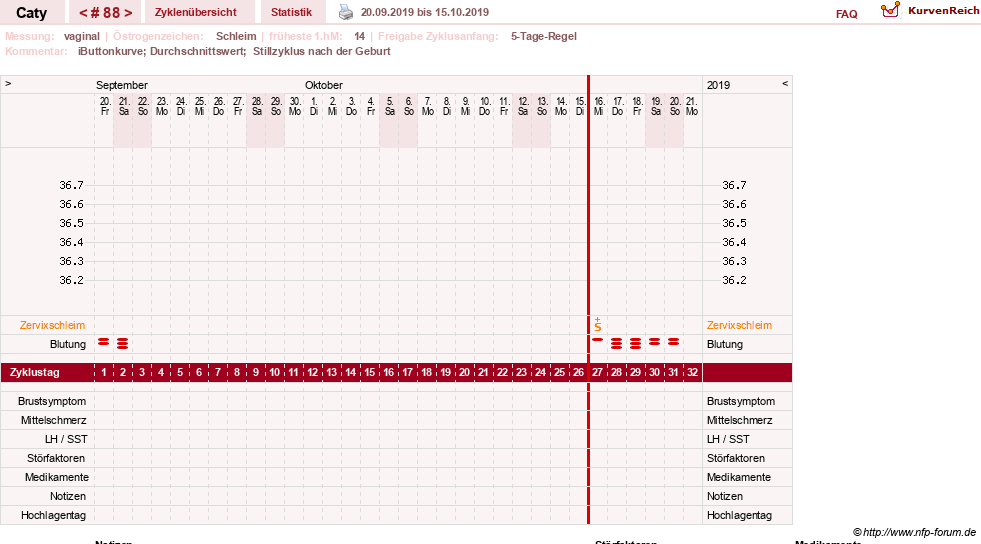Click the left-side Brustsymptom row label
This screenshot has height=544, width=981.
point(52,401)
